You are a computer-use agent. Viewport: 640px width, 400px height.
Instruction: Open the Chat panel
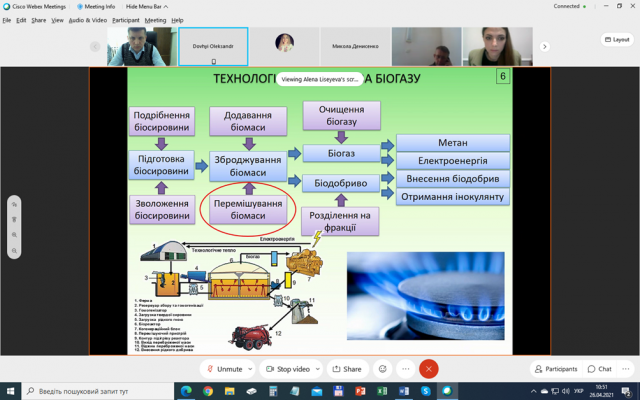point(600,369)
